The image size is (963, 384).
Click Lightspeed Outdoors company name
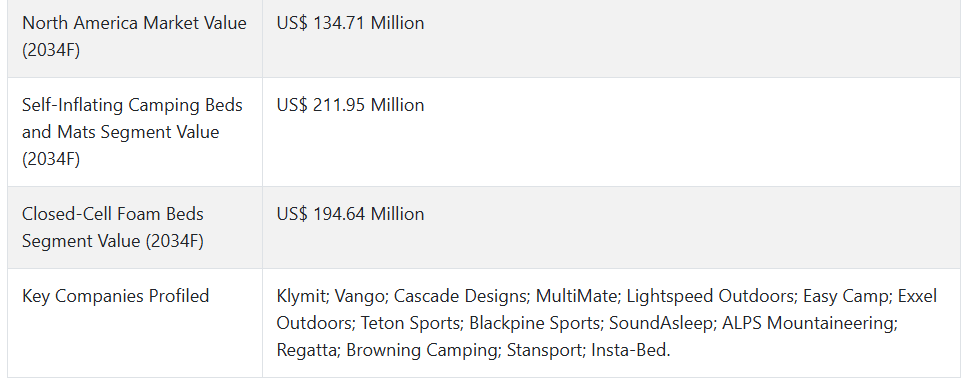coord(709,296)
